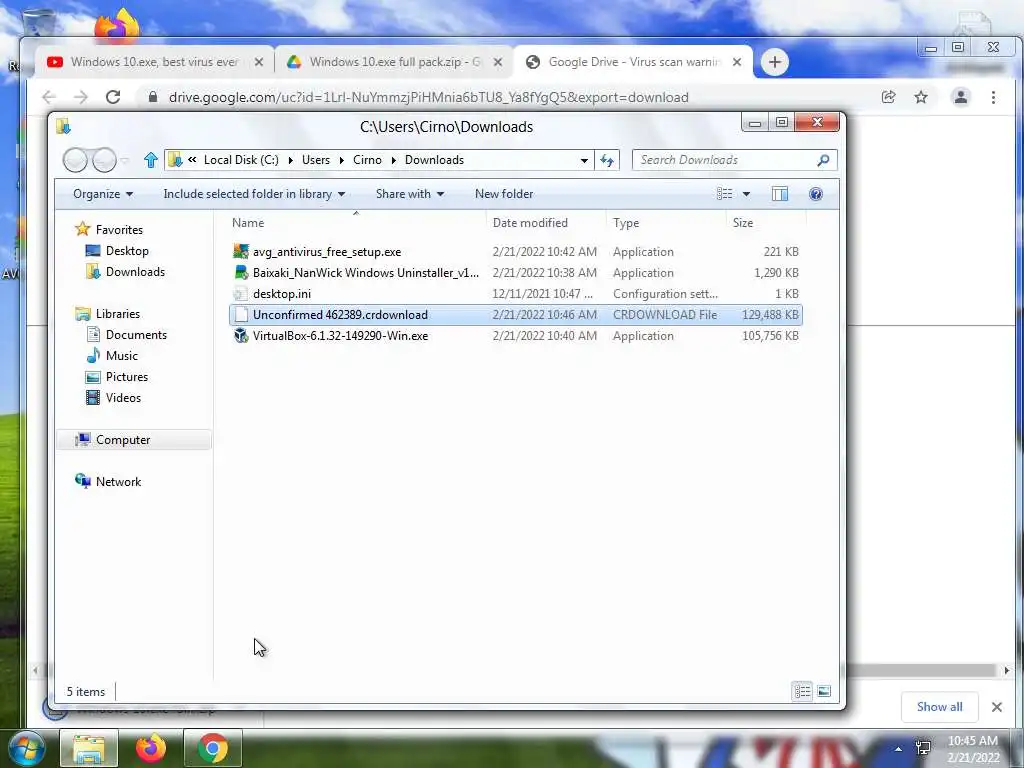Select Libraries in navigation pane
The height and width of the screenshot is (768, 1024).
(118, 313)
